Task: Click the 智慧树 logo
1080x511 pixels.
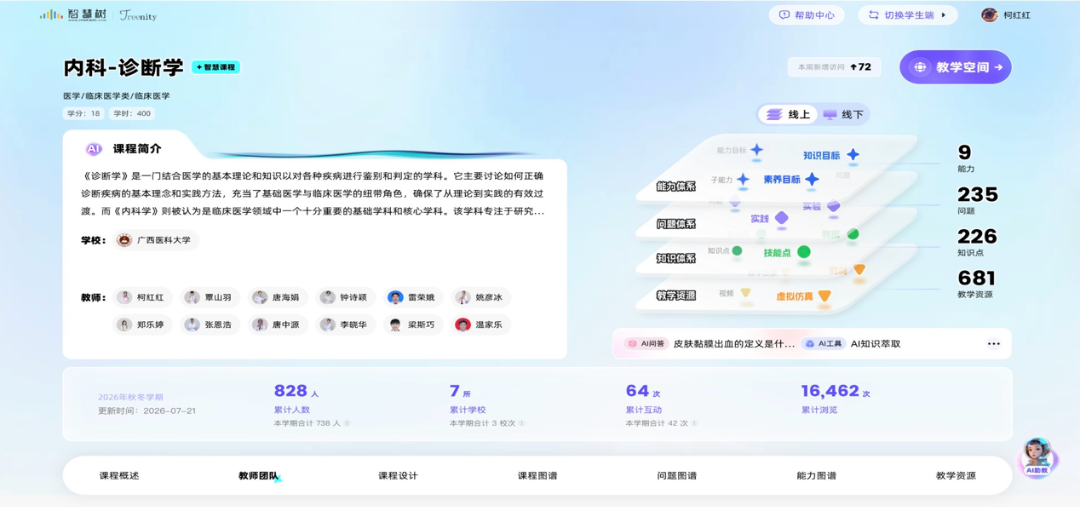Action: (73, 15)
